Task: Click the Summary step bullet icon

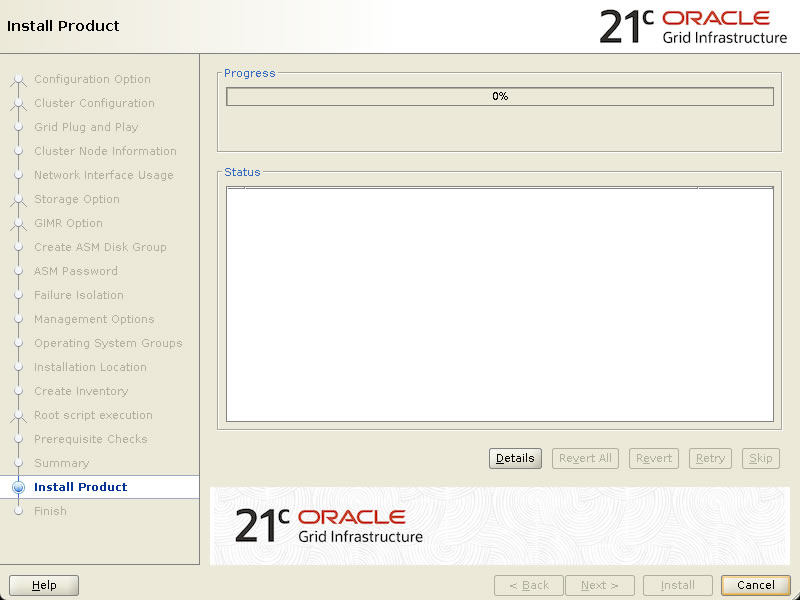Action: [x=18, y=463]
